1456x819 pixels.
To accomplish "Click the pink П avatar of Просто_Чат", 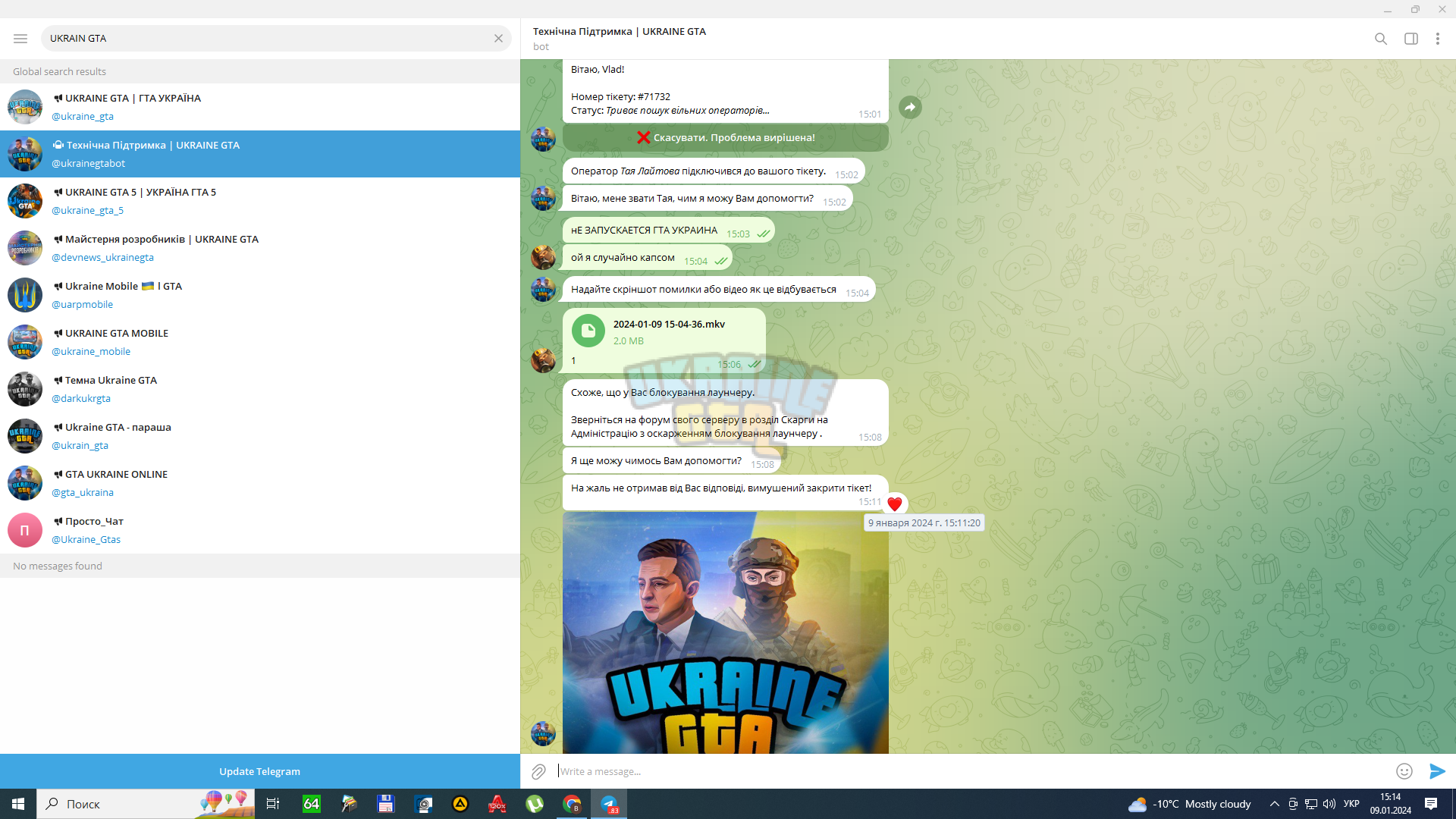I will (25, 530).
